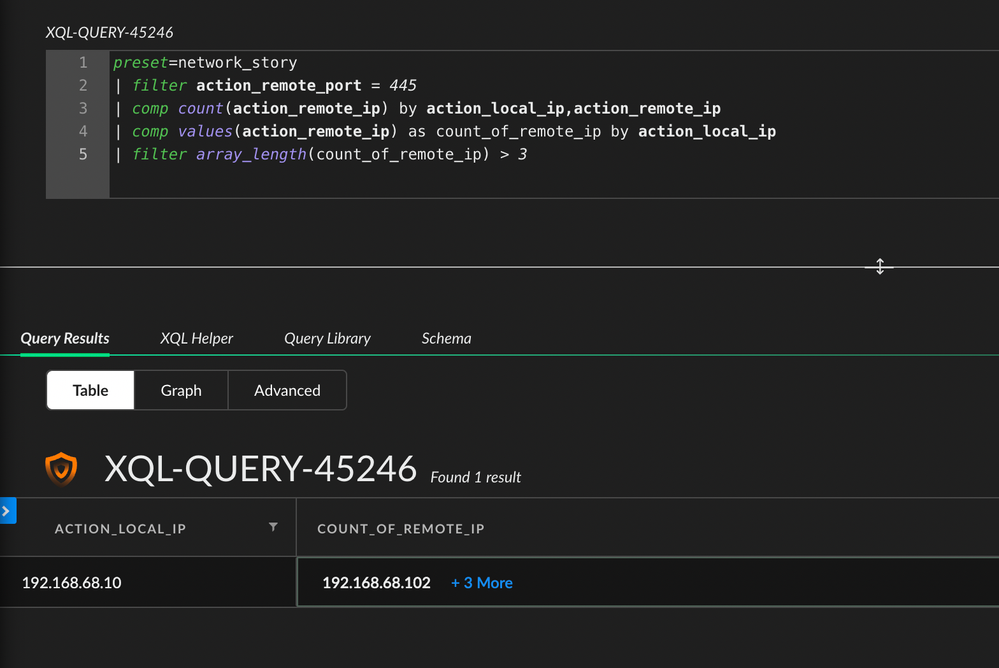
Task: Switch results to Graph view
Action: click(181, 390)
